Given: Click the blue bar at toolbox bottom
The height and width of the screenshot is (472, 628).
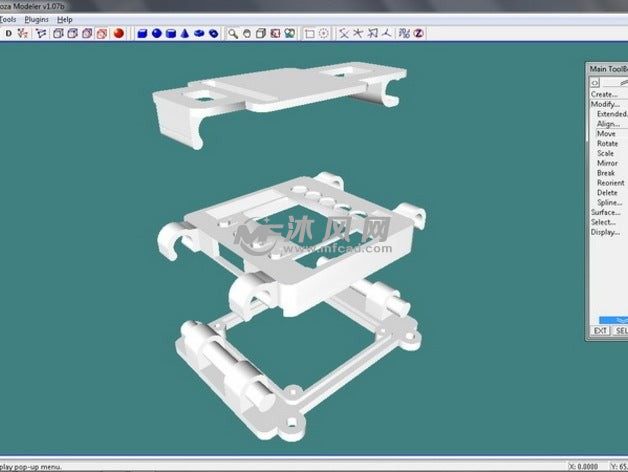Looking at the screenshot, I should click(612, 319).
